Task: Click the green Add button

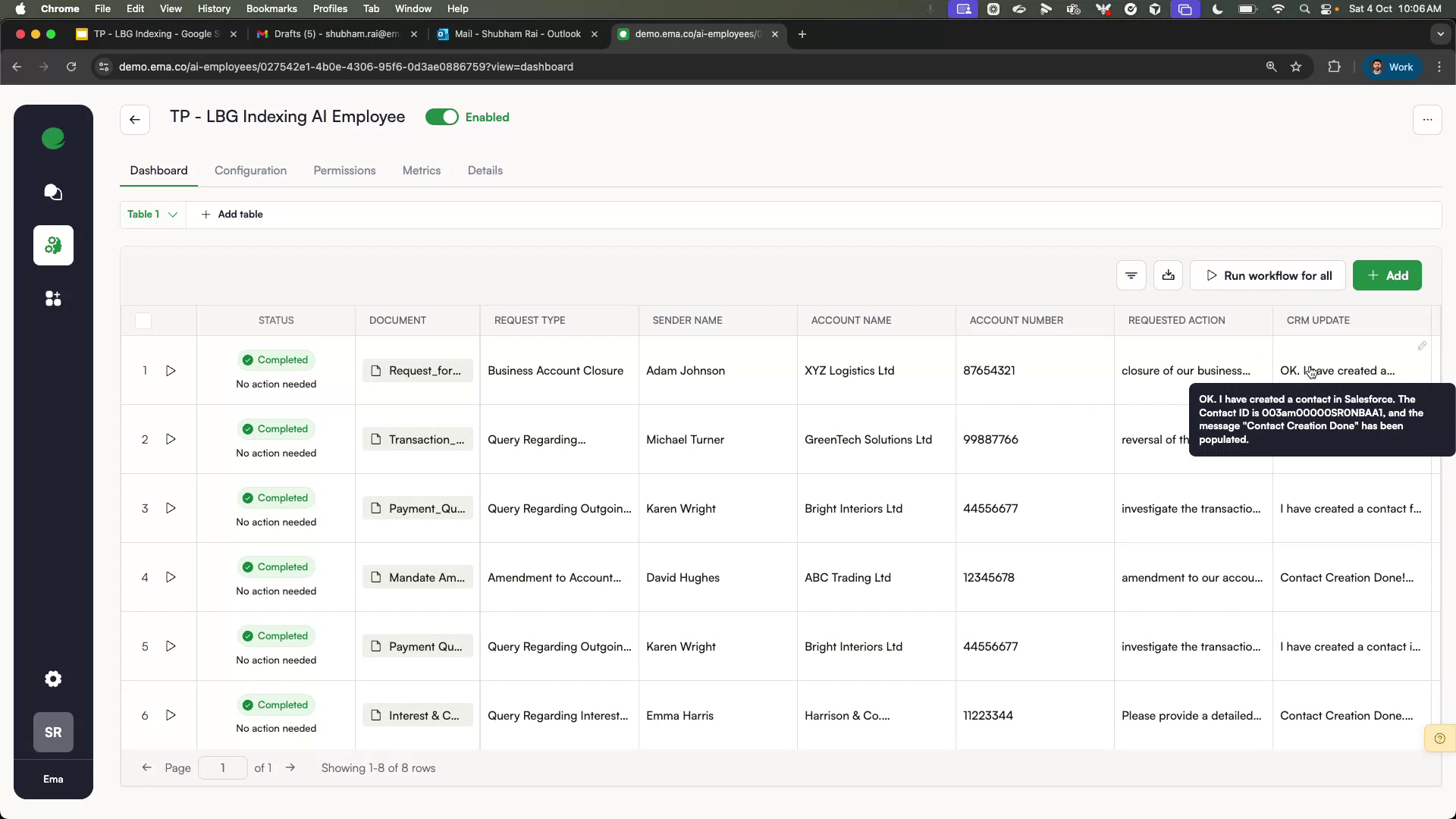Action: [x=1386, y=275]
